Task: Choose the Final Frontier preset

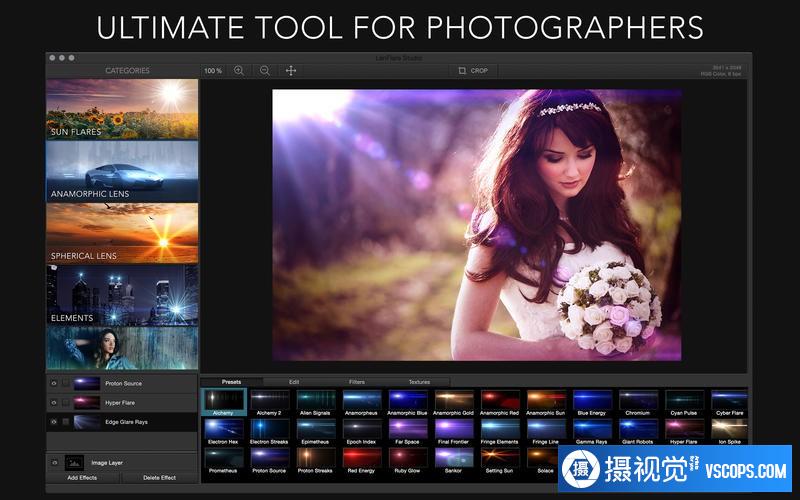Action: (x=454, y=432)
